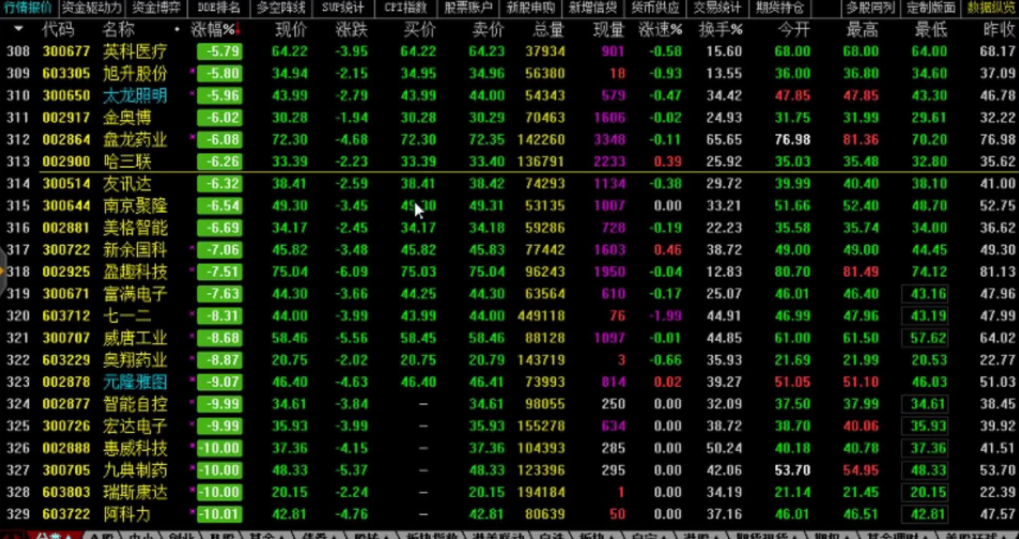This screenshot has height=539, width=1019.
Task: Select stock 美格智能 in the list
Action: (x=135, y=228)
